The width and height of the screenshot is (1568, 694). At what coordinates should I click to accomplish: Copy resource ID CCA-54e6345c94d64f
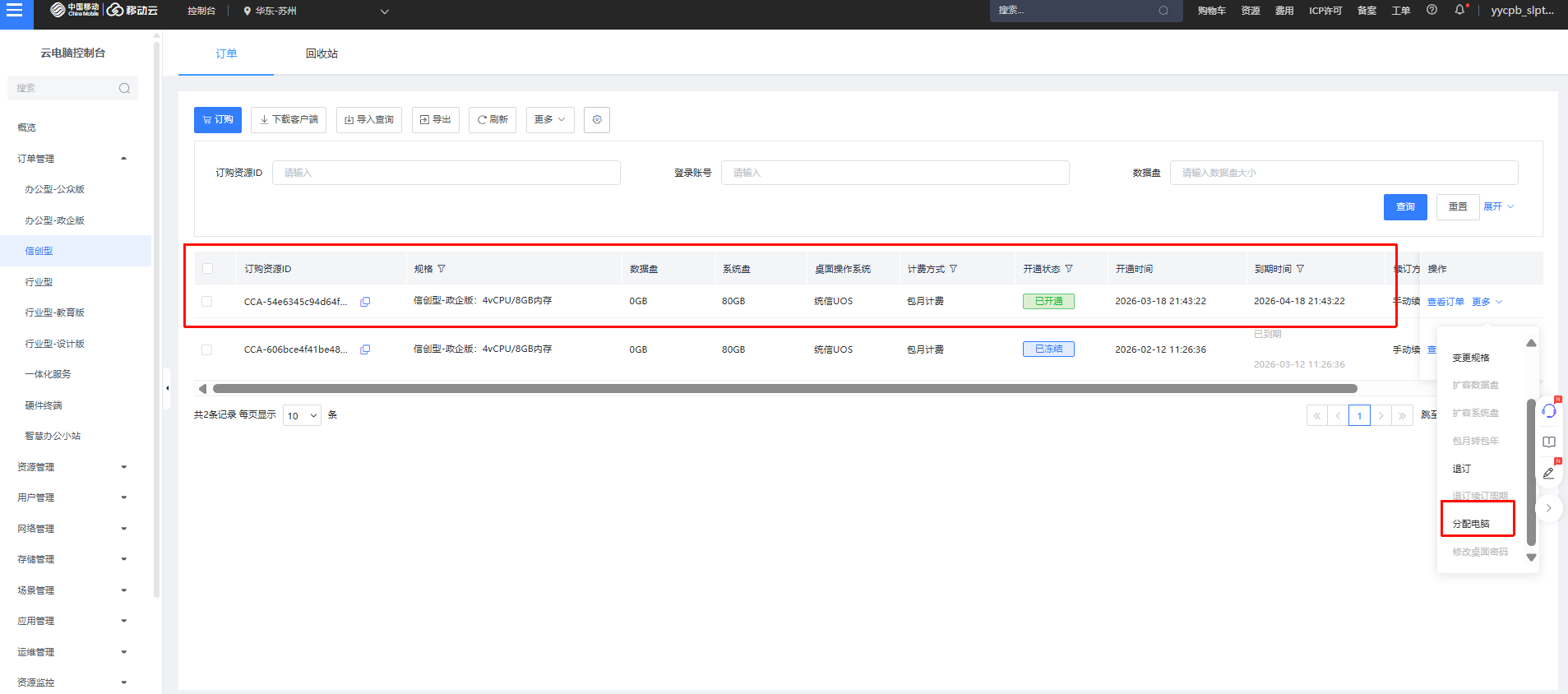tap(365, 302)
